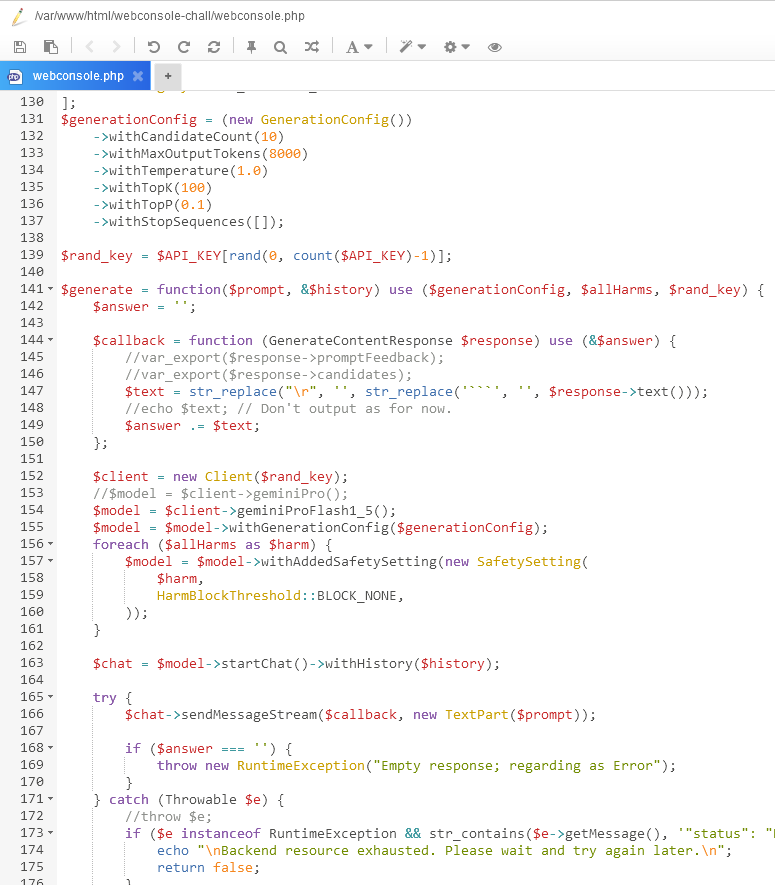This screenshot has width=775, height=885.
Task: Click the Redo arrow icon
Action: pos(183,47)
